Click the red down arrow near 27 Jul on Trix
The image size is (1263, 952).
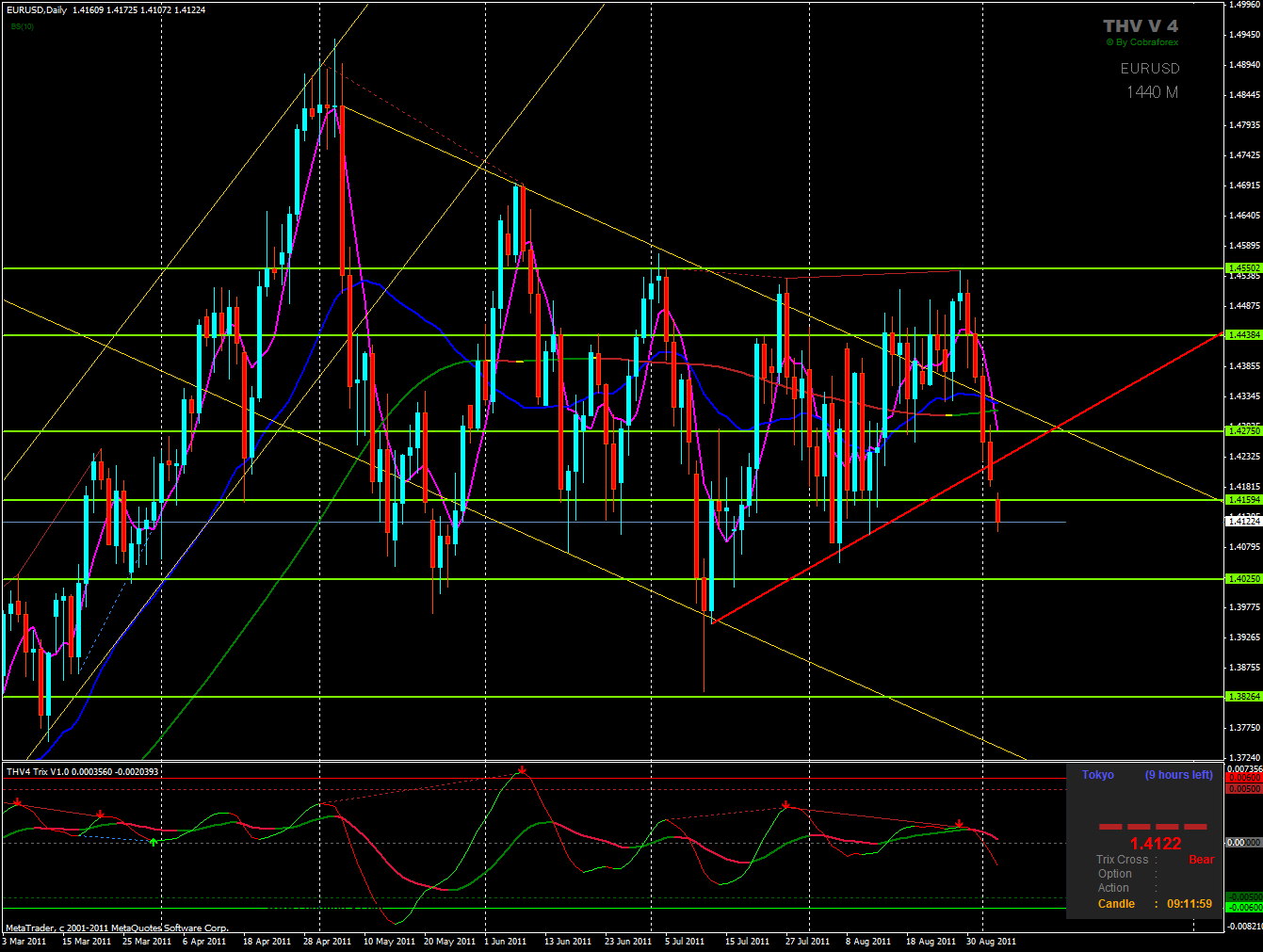pyautogui.click(x=785, y=806)
